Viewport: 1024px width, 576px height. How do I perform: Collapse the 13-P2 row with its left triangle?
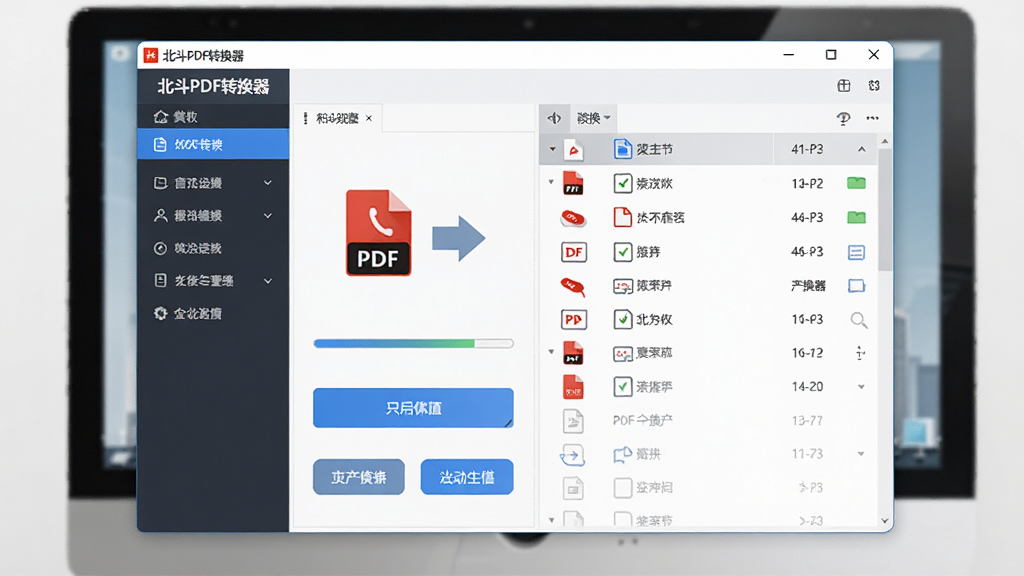click(551, 182)
